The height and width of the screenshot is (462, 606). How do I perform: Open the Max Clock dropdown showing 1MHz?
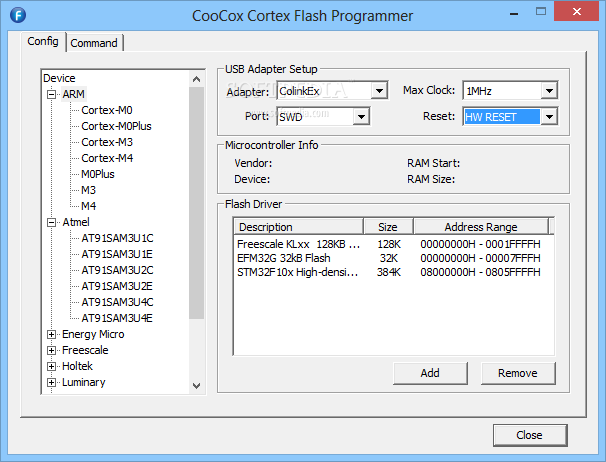point(549,91)
